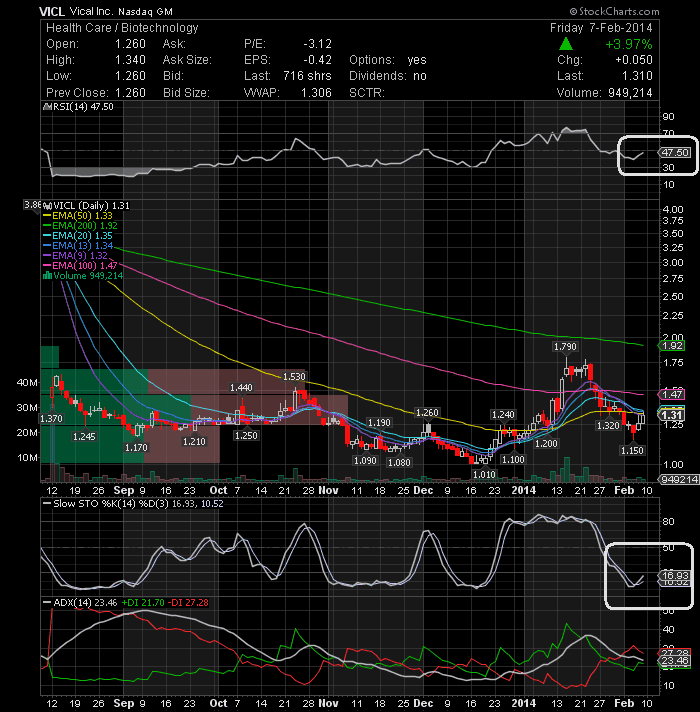Click the Ask Size label

point(187,60)
